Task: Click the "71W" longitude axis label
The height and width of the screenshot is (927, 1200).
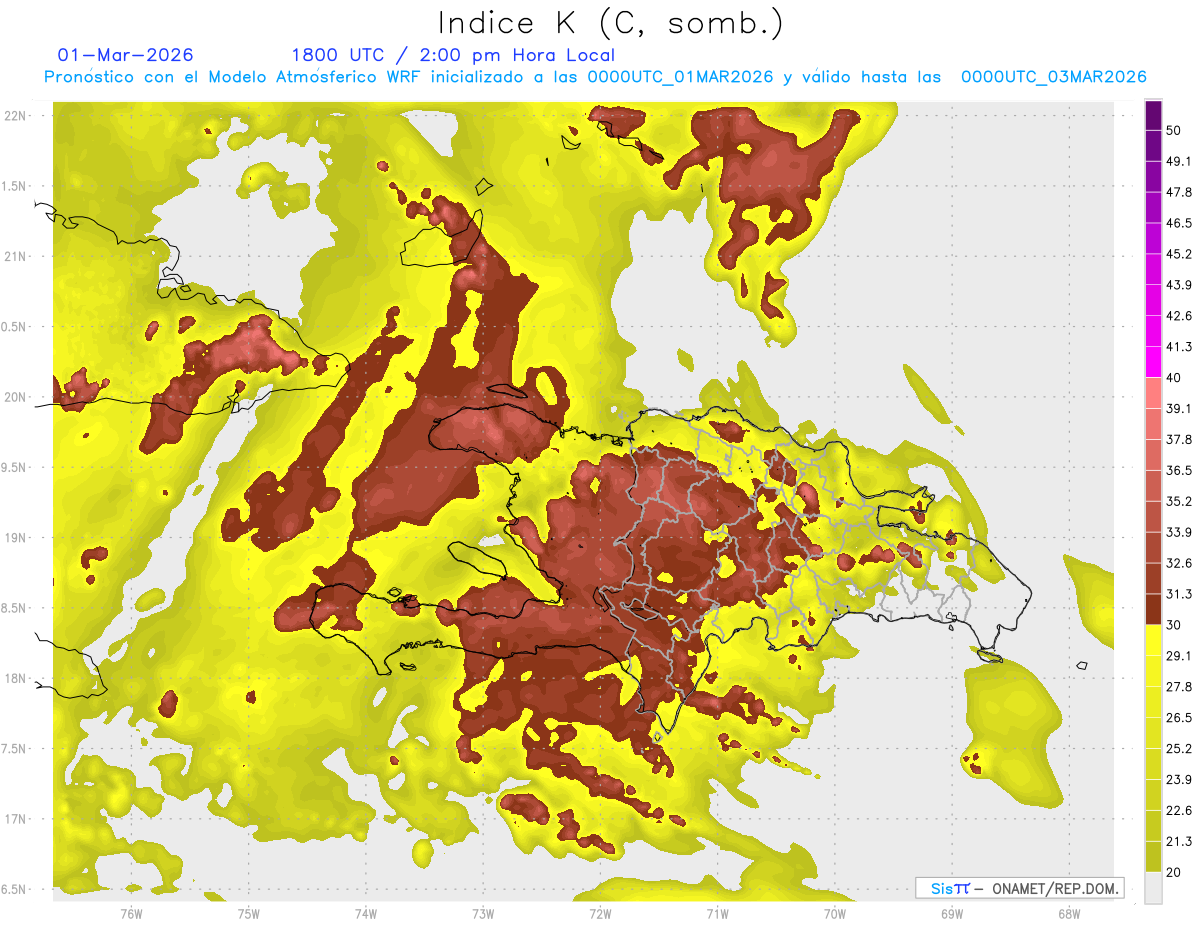Action: coord(717,913)
